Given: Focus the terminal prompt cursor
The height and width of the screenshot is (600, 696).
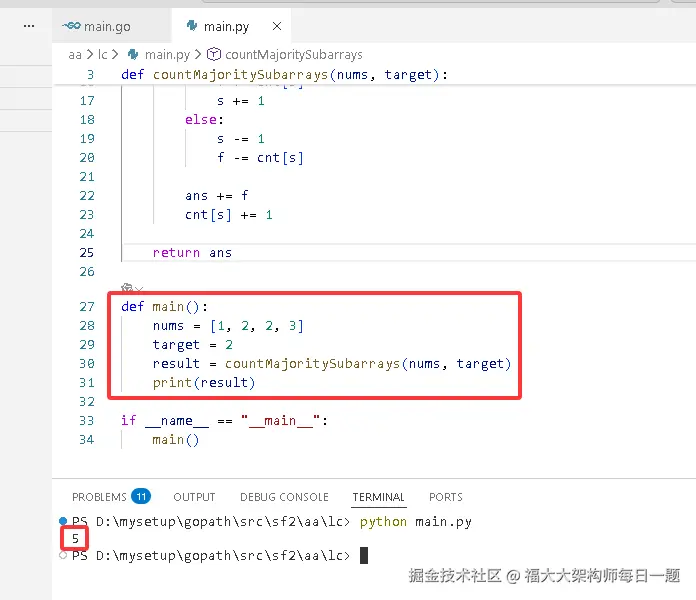Looking at the screenshot, I should (x=364, y=555).
